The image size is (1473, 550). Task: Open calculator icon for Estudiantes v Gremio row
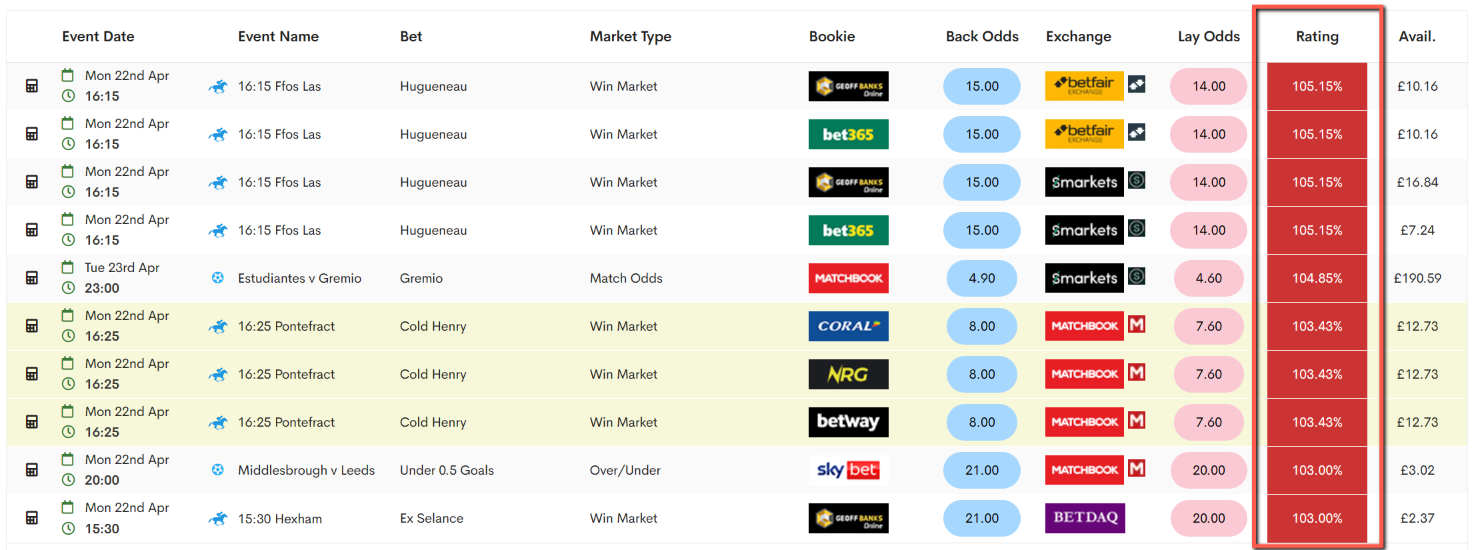pos(32,278)
